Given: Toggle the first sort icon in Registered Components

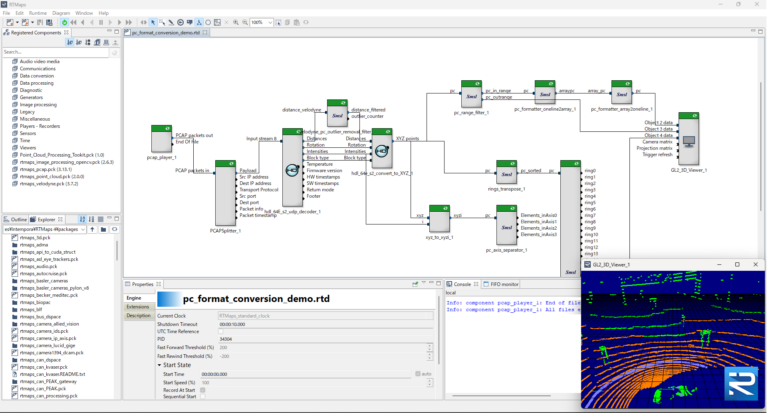Looking at the screenshot, I should tap(70, 43).
